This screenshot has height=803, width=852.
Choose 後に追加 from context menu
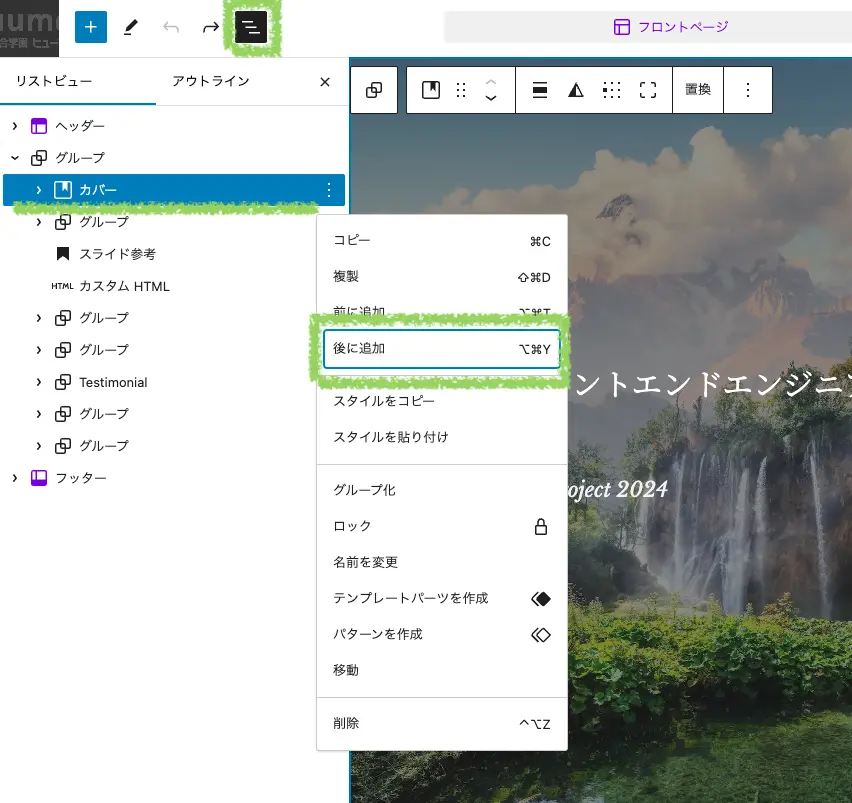click(441, 349)
